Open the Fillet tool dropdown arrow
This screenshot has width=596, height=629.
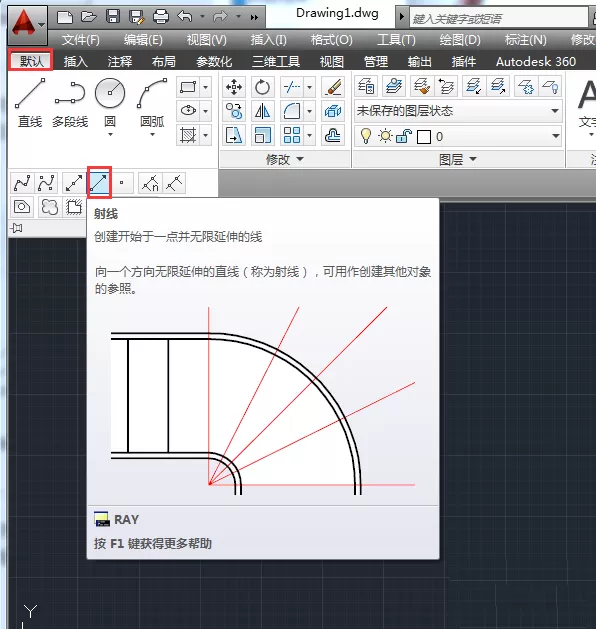click(310, 111)
